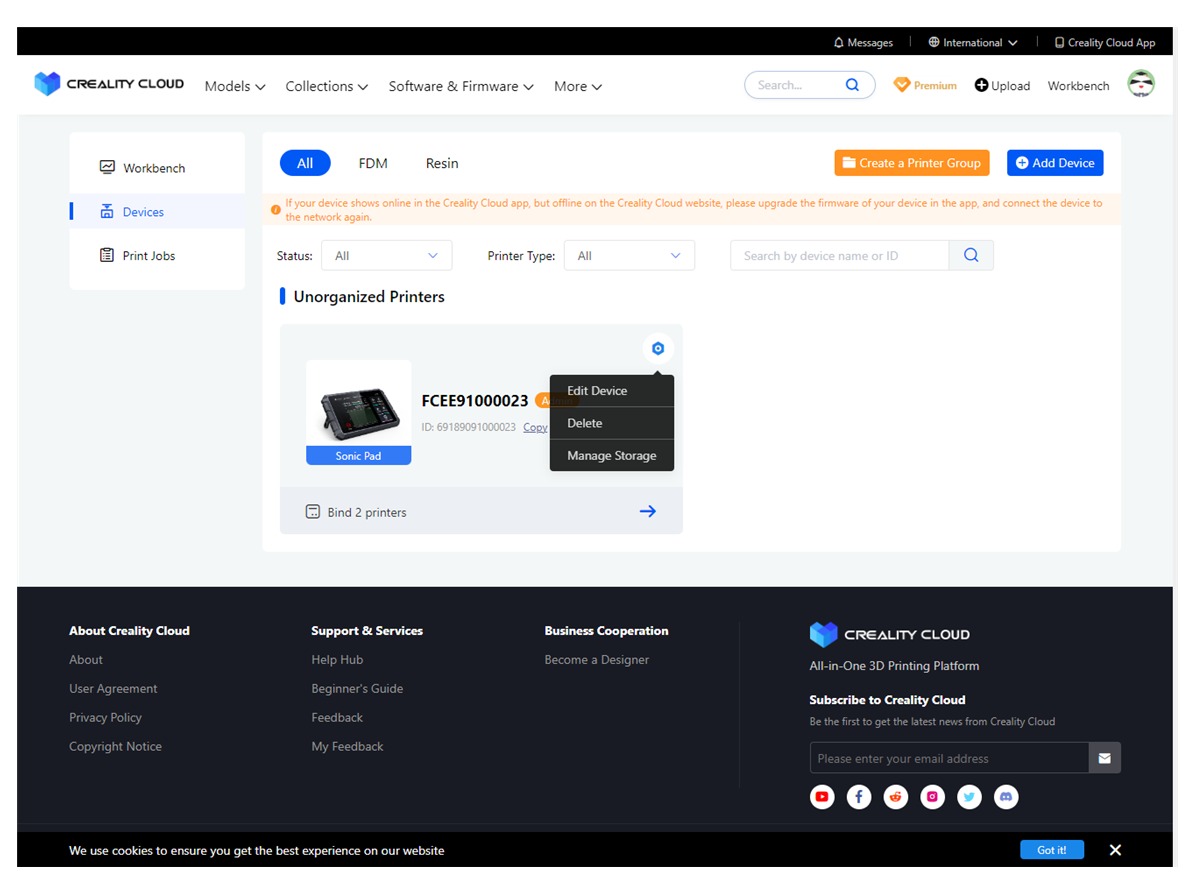Submit email with envelope icon button

pyautogui.click(x=1104, y=758)
